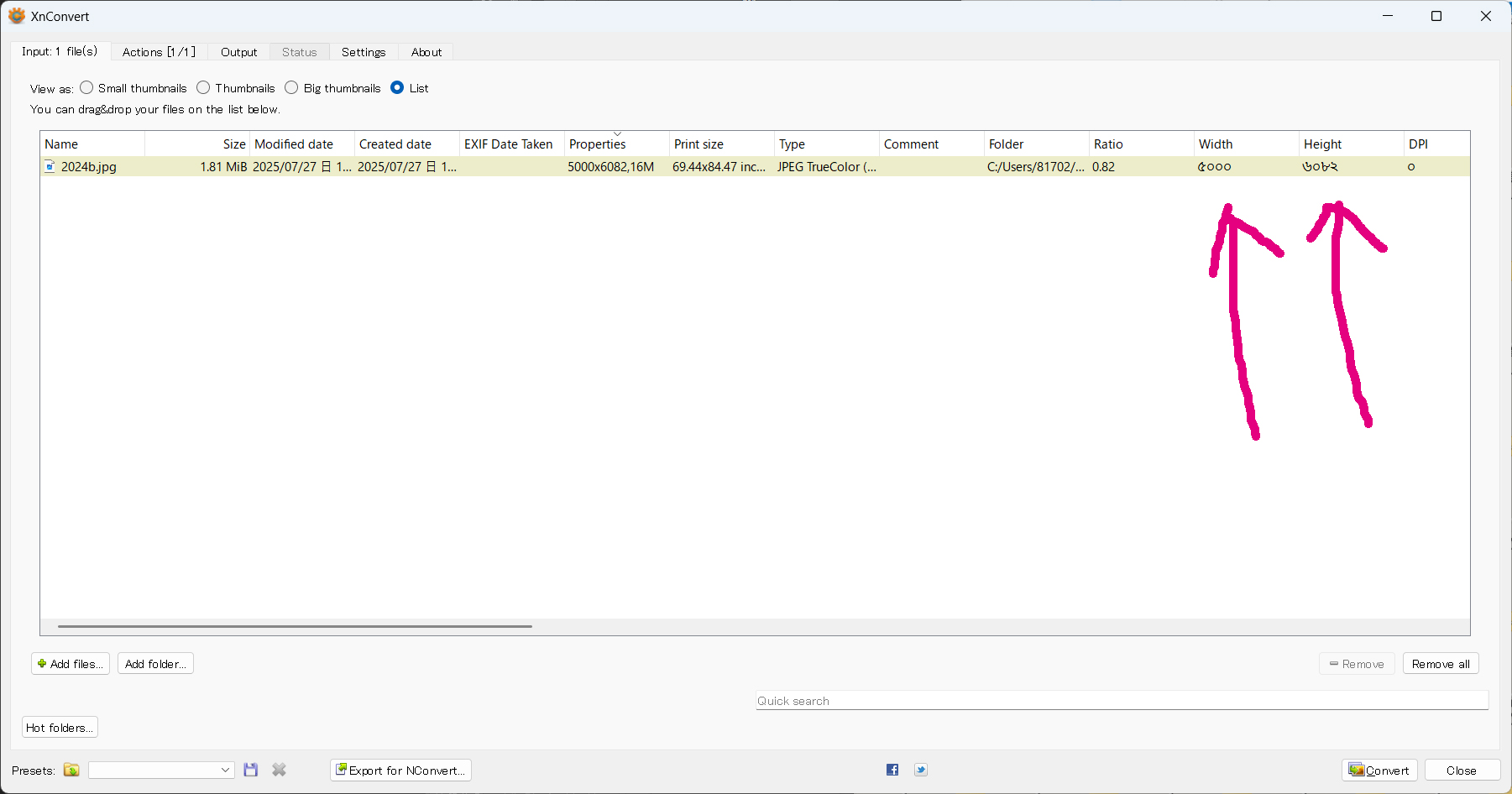Screen dimensions: 1512x794
Task: Sort by Ratio column header
Action: tap(1142, 144)
